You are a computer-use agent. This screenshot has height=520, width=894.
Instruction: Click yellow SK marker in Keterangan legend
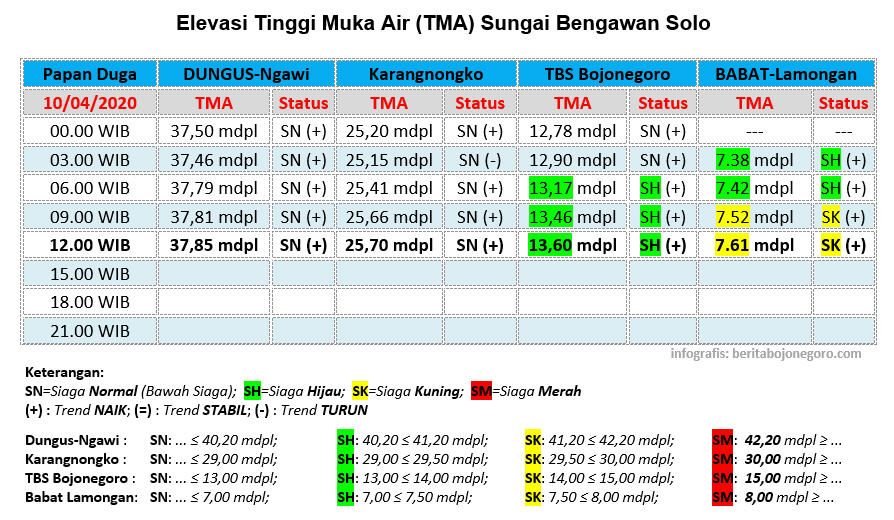(x=360, y=391)
